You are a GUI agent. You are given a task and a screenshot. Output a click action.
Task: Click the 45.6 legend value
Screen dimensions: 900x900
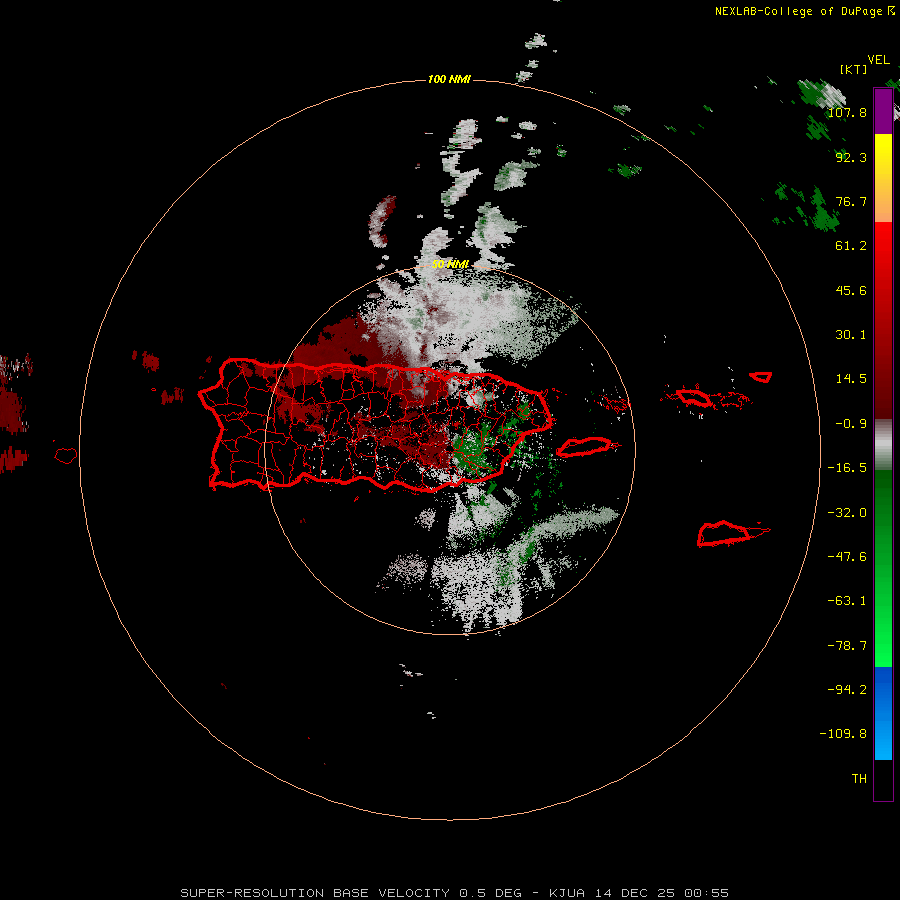point(851,290)
